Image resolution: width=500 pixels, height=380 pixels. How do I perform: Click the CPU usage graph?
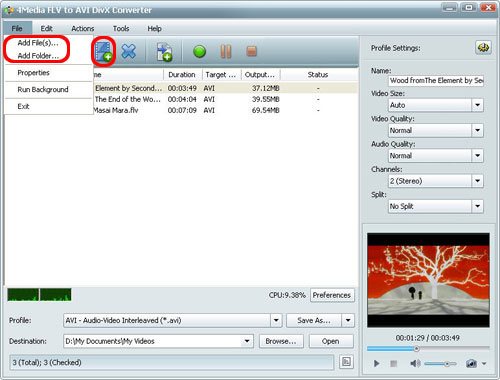[x=39, y=295]
